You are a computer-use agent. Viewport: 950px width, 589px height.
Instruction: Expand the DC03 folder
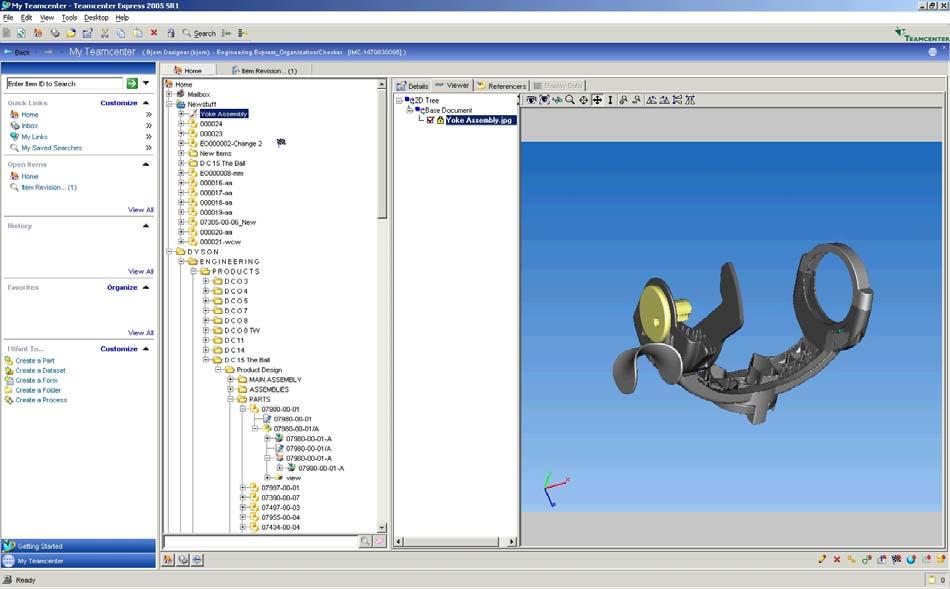tap(206, 281)
